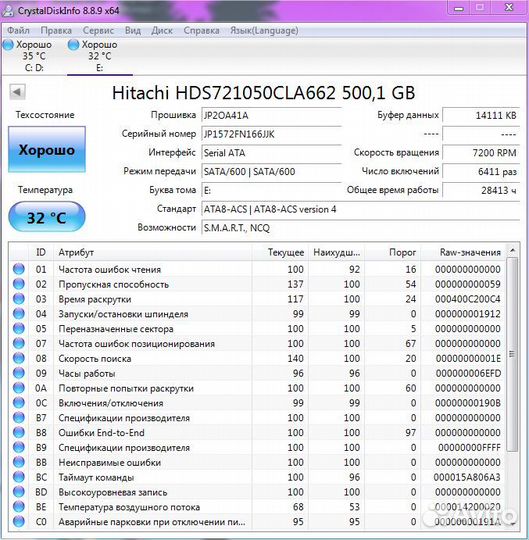Select row Пропускная способность
The height and width of the screenshot is (540, 529).
click(257, 284)
